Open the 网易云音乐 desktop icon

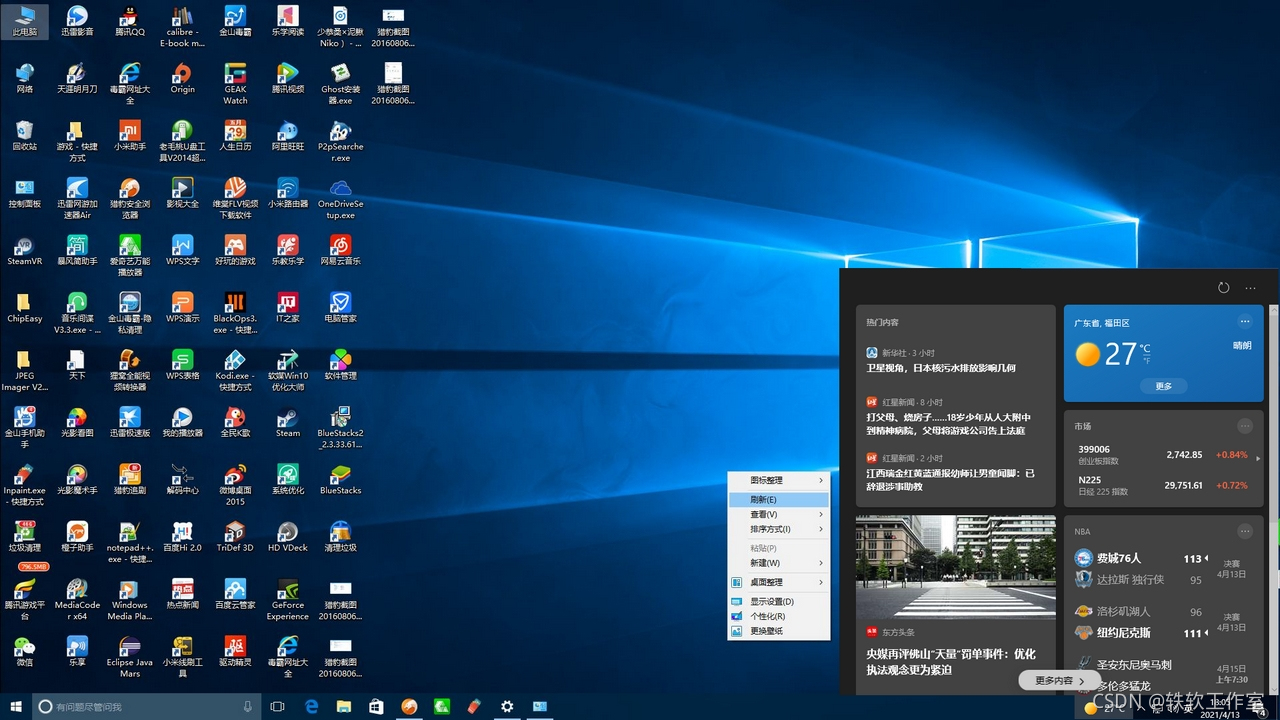(x=341, y=250)
